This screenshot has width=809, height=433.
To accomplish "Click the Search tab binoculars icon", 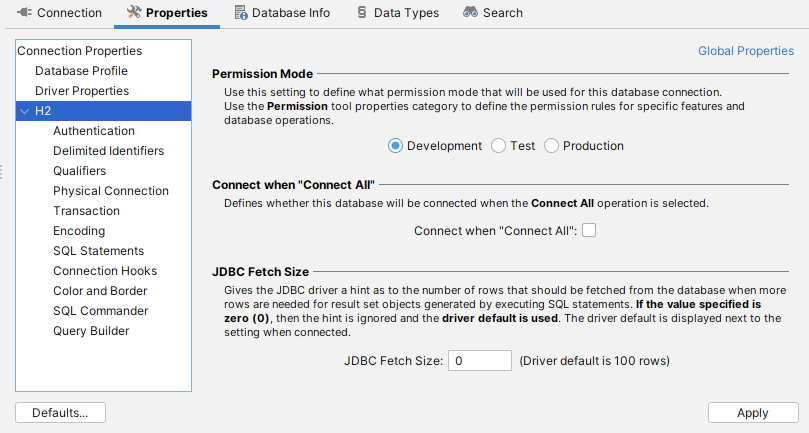I will [x=470, y=13].
